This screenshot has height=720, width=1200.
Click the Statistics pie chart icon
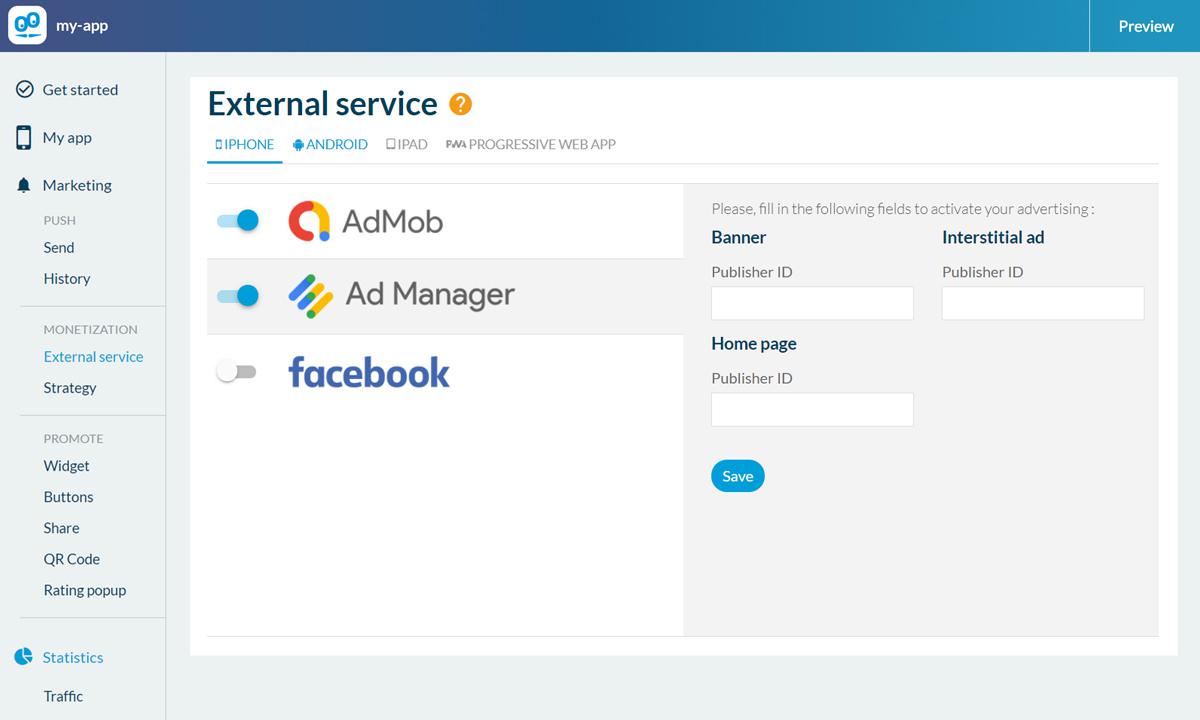coord(24,657)
